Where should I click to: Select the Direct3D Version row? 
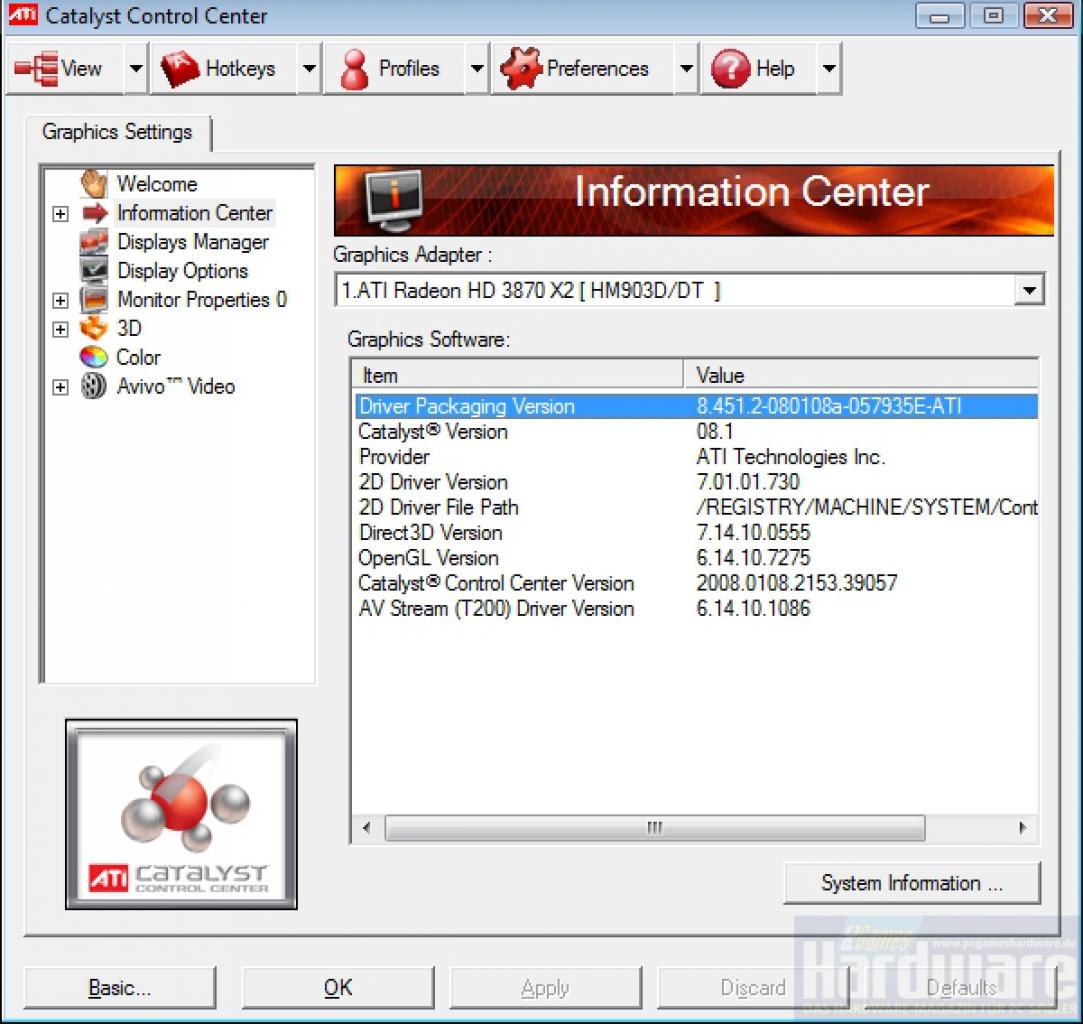pos(696,532)
